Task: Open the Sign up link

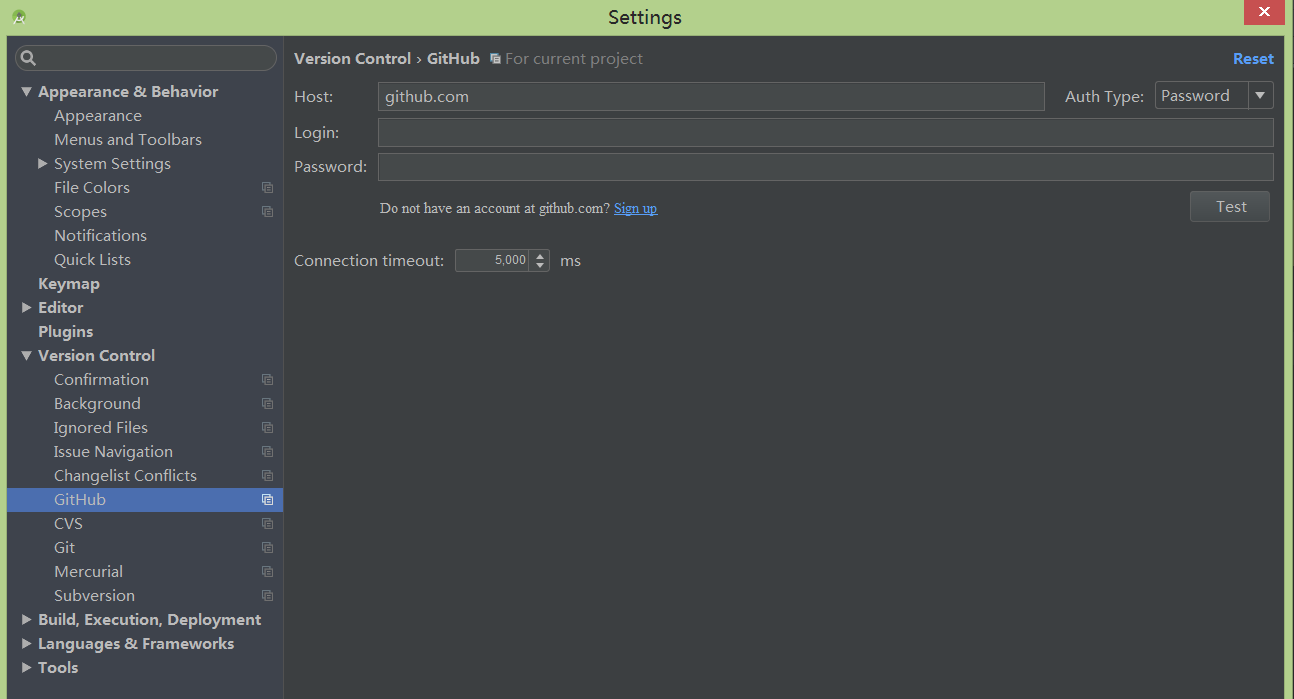Action: click(x=635, y=208)
